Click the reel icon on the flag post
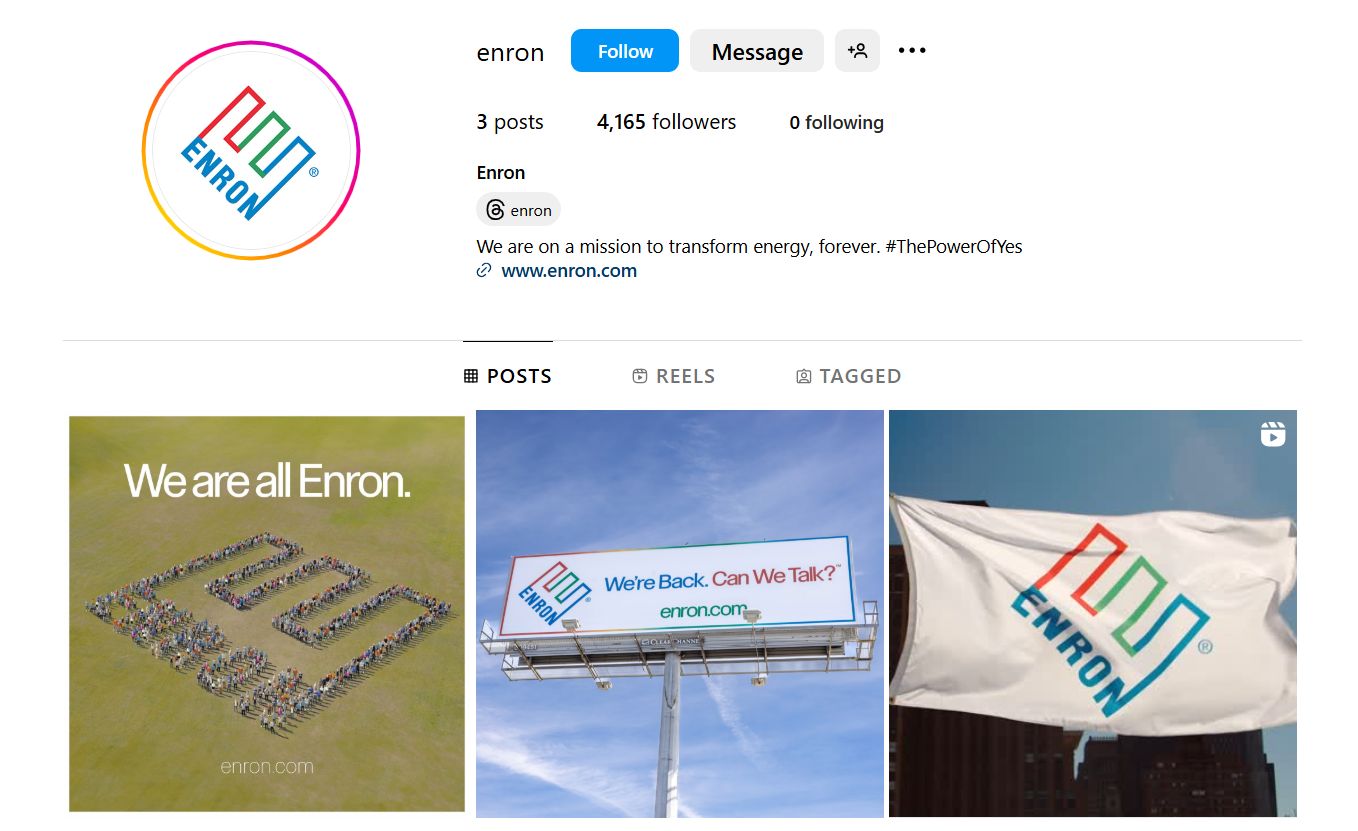This screenshot has width=1358, height=831. pyautogui.click(x=1272, y=434)
